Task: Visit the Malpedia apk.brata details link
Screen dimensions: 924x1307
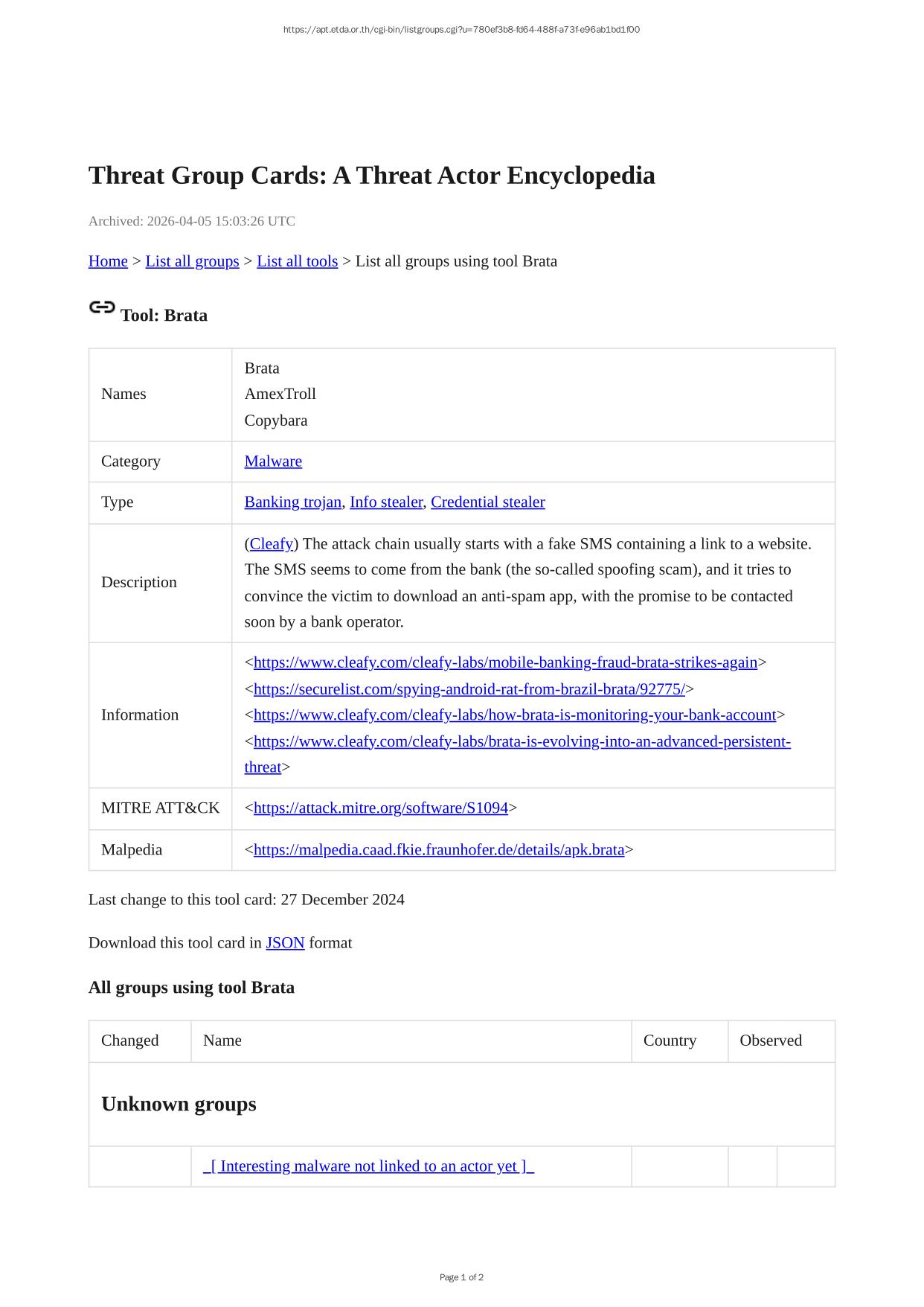Action: click(x=438, y=850)
